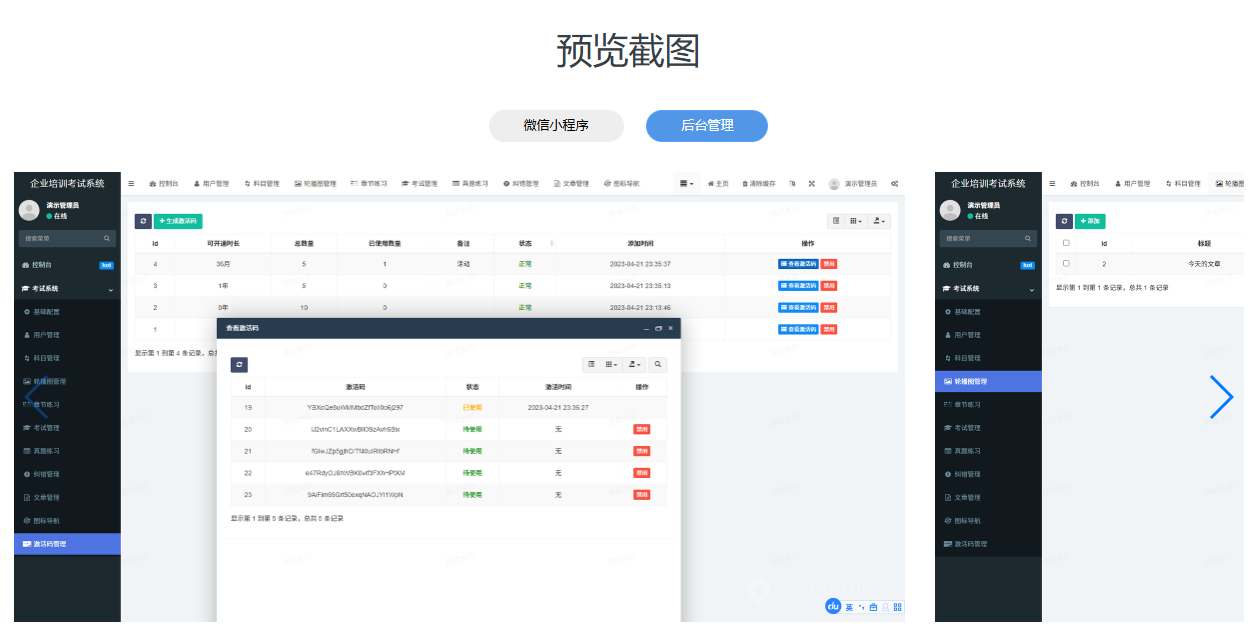Select 控制台 with its dashboard icon in the sidebar

tap(40, 263)
